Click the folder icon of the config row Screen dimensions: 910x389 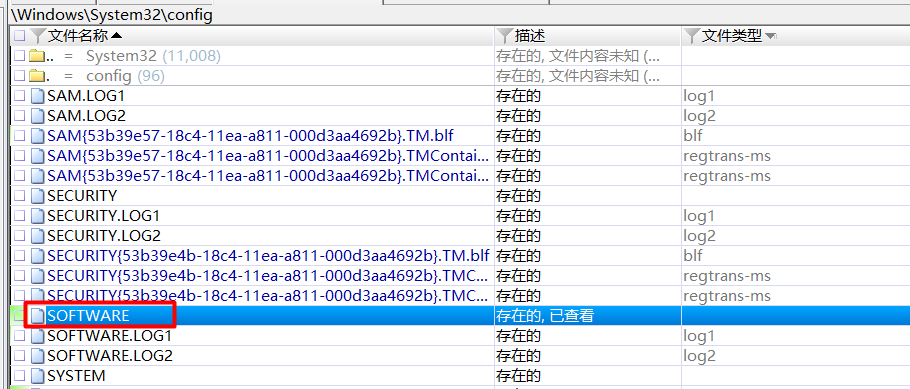coord(37,75)
